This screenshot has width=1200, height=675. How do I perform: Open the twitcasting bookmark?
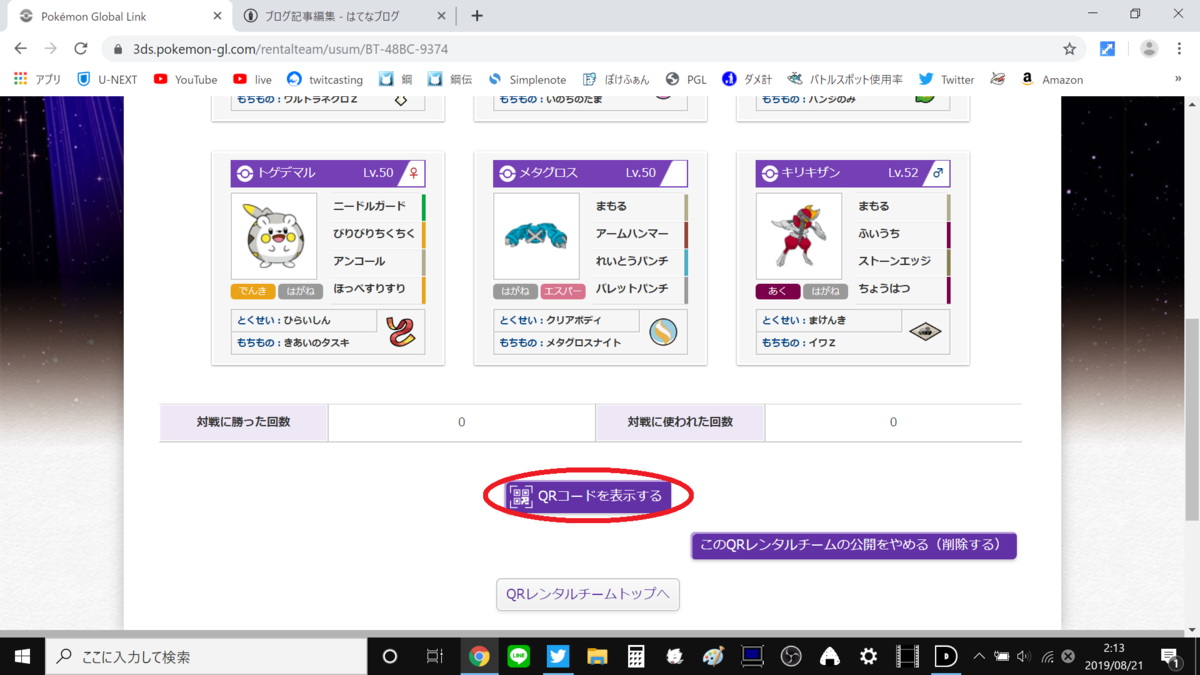click(325, 79)
